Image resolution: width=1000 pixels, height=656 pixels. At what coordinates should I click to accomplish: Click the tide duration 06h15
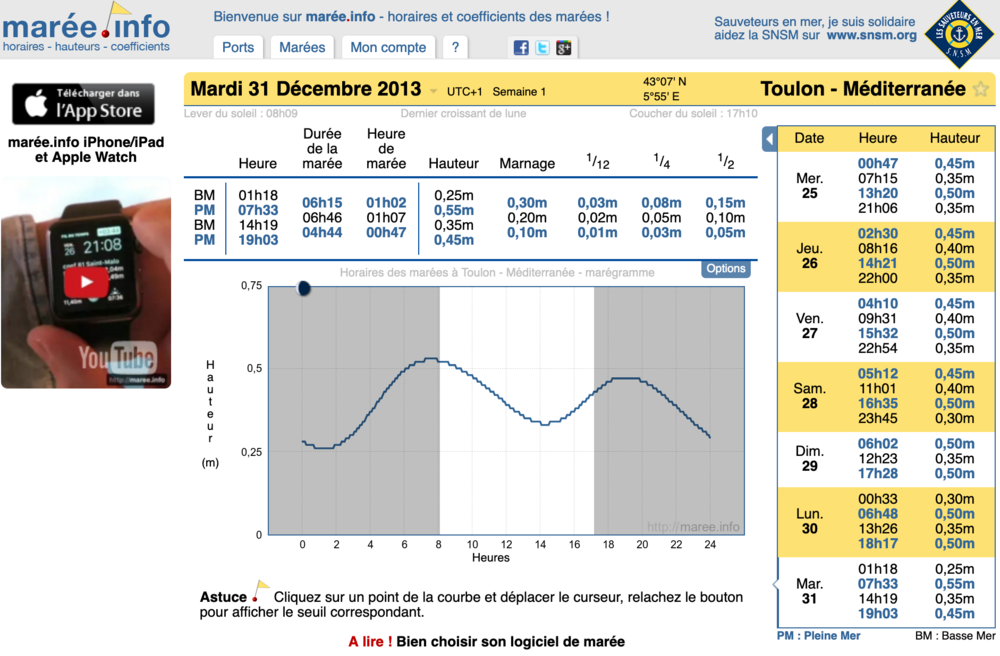click(322, 203)
